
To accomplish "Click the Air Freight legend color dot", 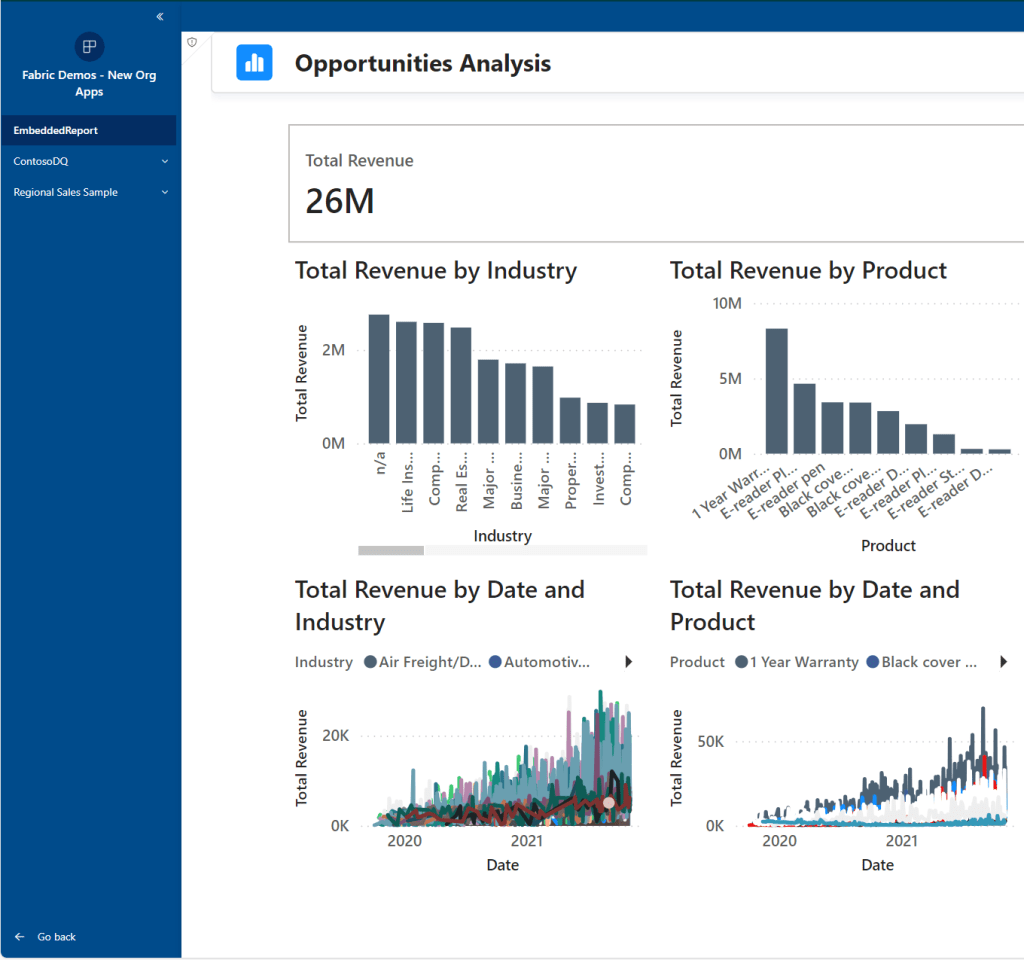I will point(371,662).
